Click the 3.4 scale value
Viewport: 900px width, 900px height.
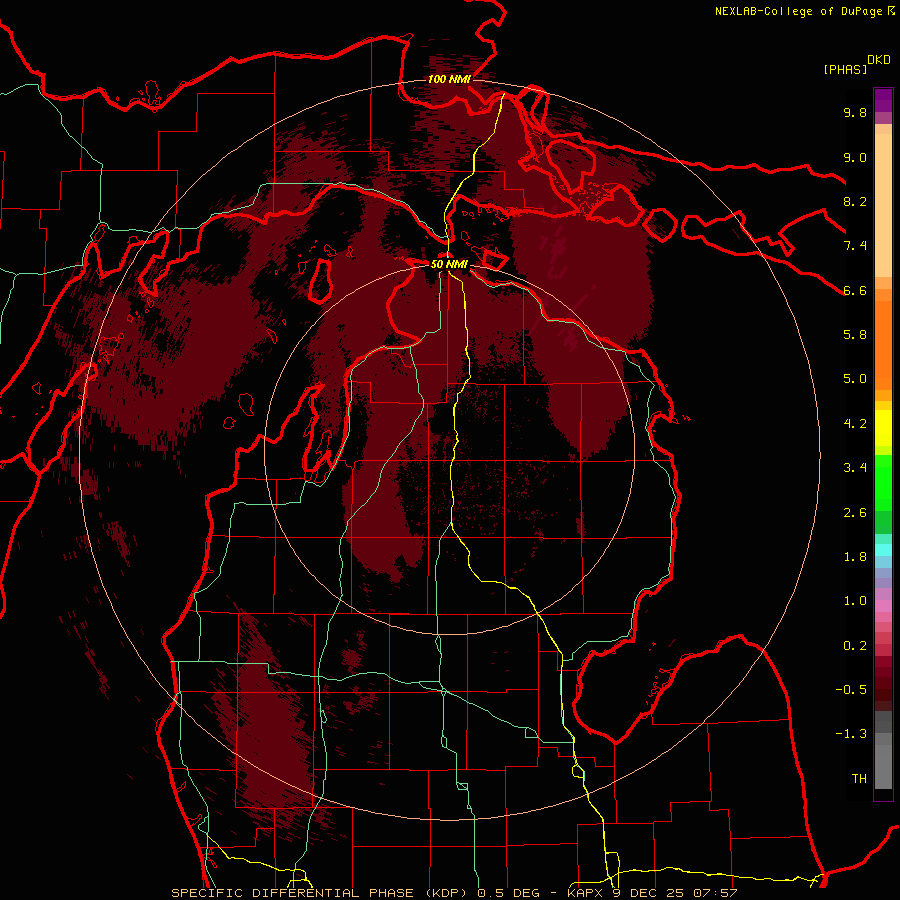(x=855, y=468)
